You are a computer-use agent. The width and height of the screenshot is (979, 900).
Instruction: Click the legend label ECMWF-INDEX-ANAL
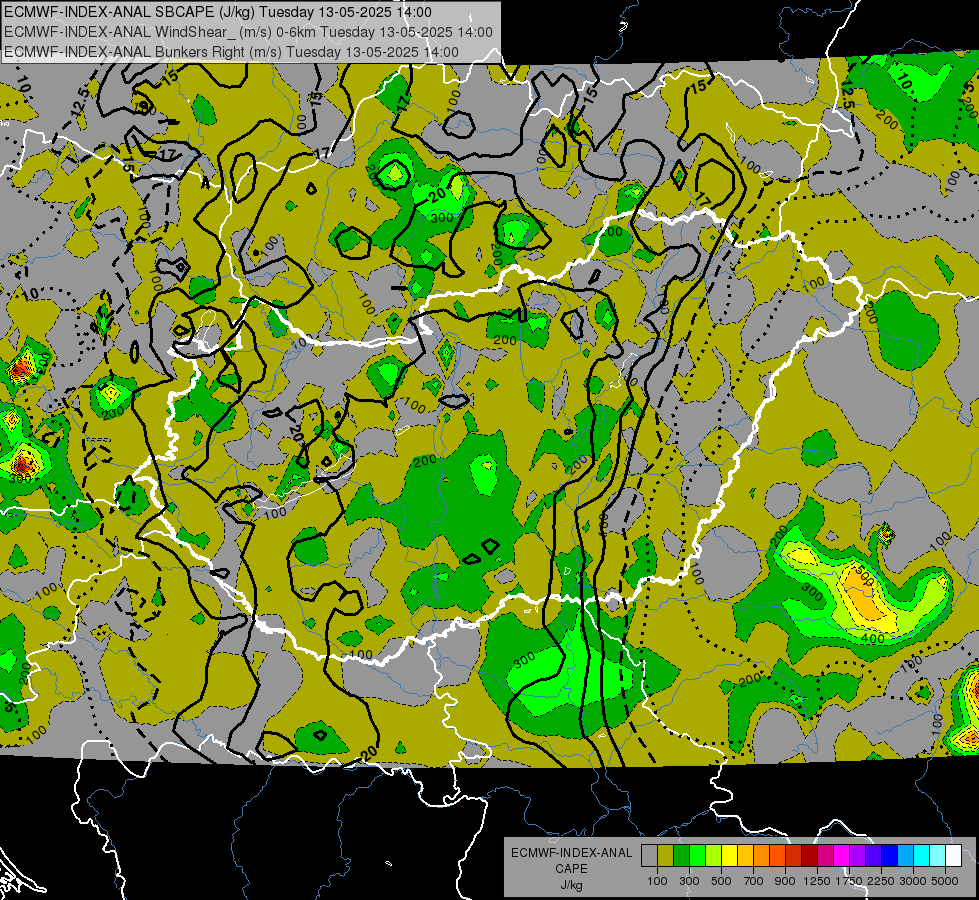point(571,853)
